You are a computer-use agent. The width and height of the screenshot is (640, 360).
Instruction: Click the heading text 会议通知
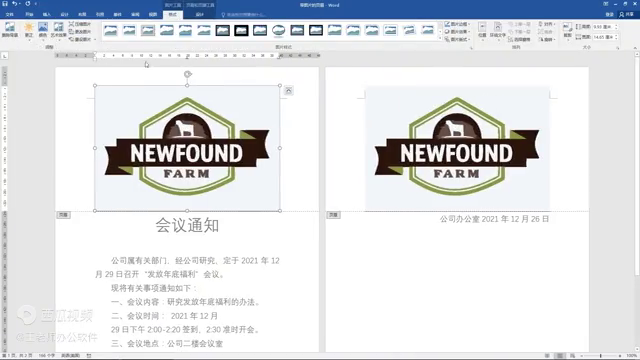pyautogui.click(x=187, y=225)
